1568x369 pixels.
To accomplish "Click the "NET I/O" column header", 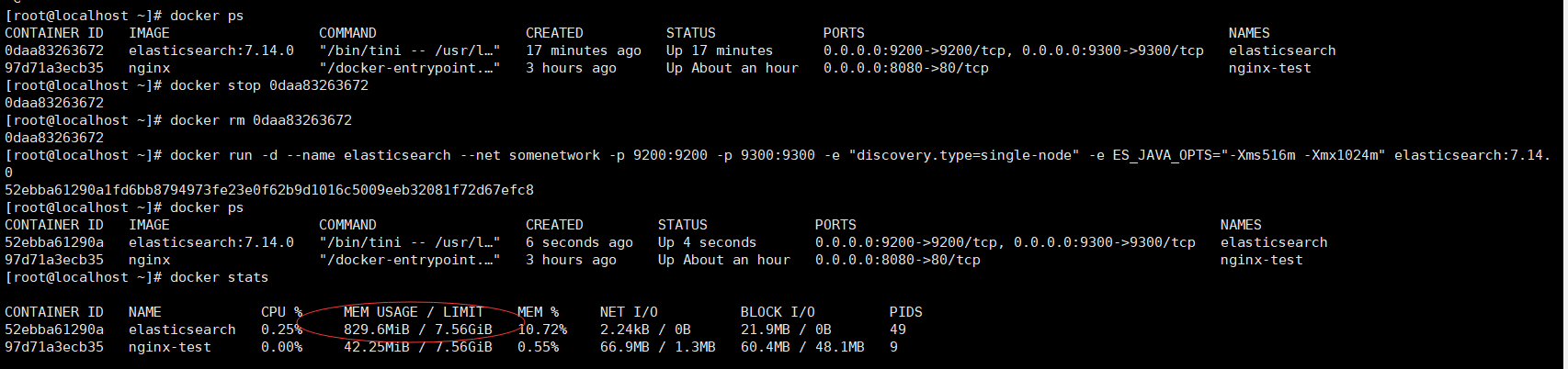I will coord(629,312).
